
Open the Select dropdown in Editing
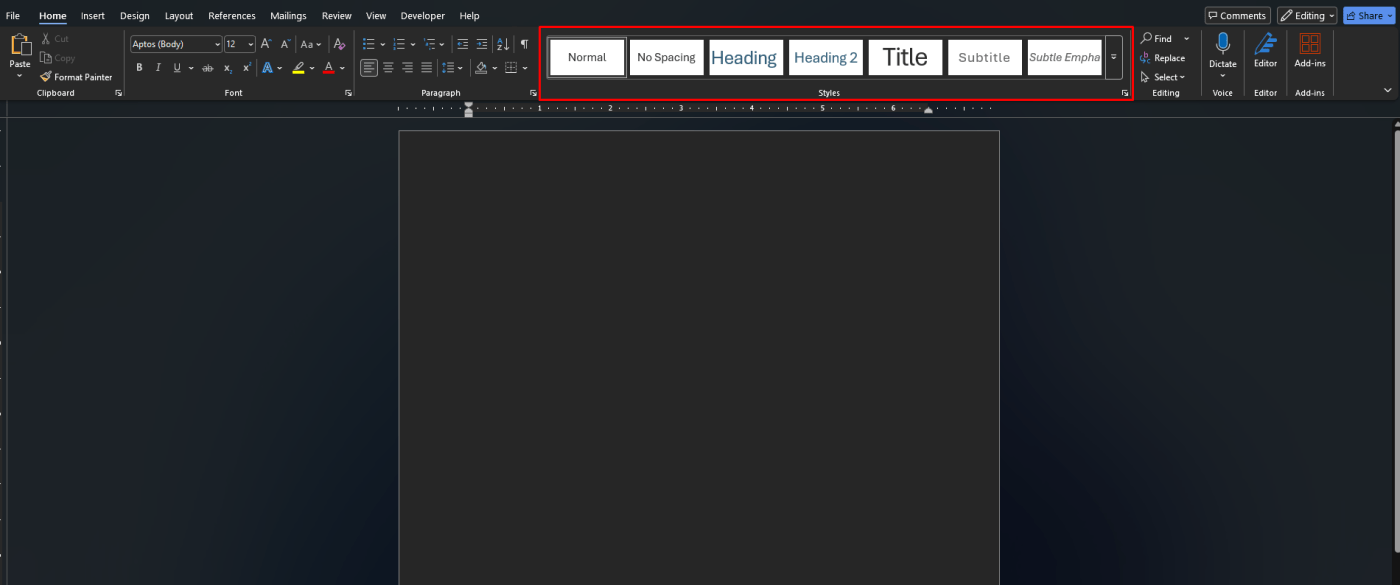(x=1162, y=77)
